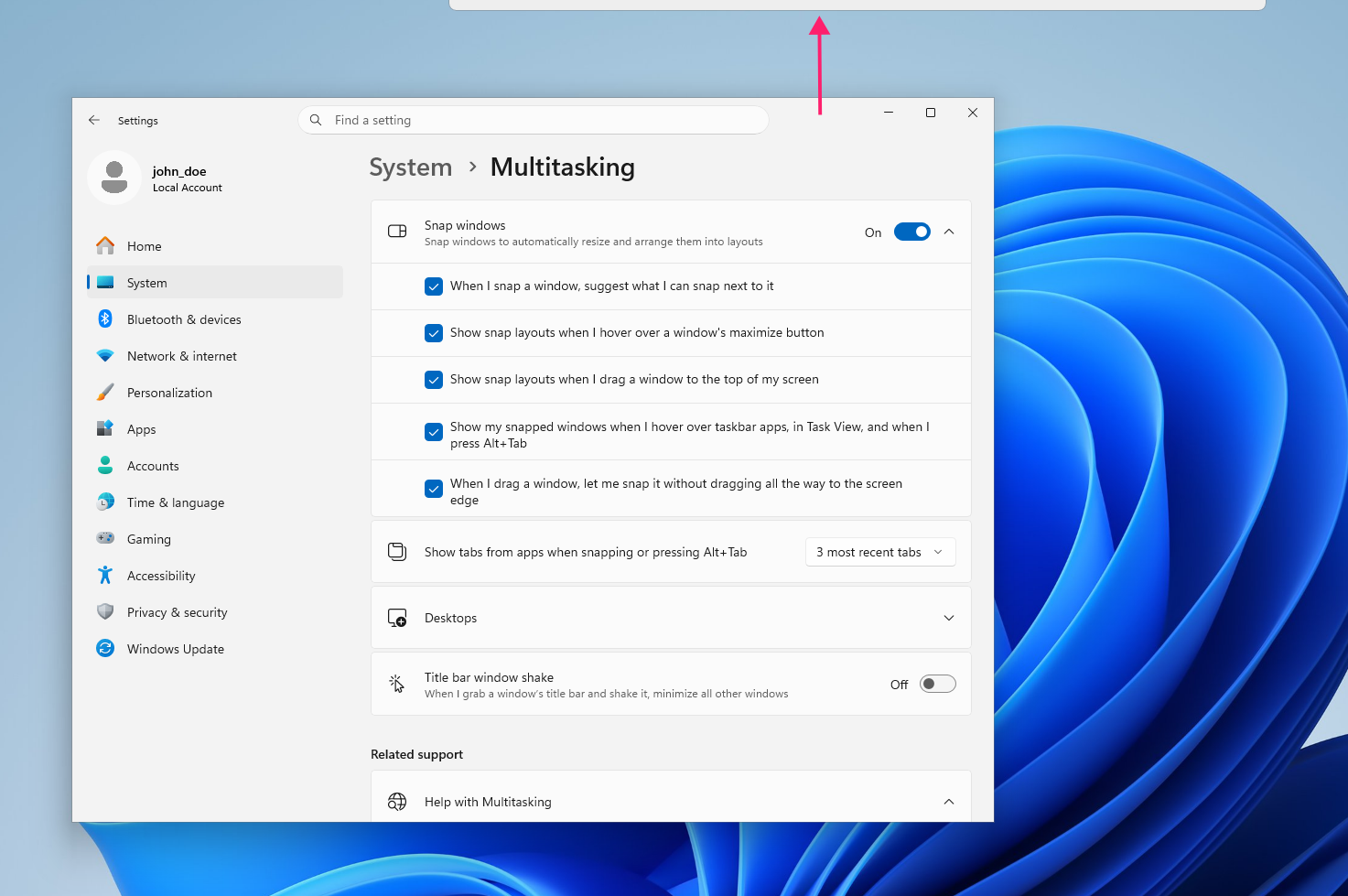Uncheck show snapped windows in Alt+Tab

pos(434,432)
